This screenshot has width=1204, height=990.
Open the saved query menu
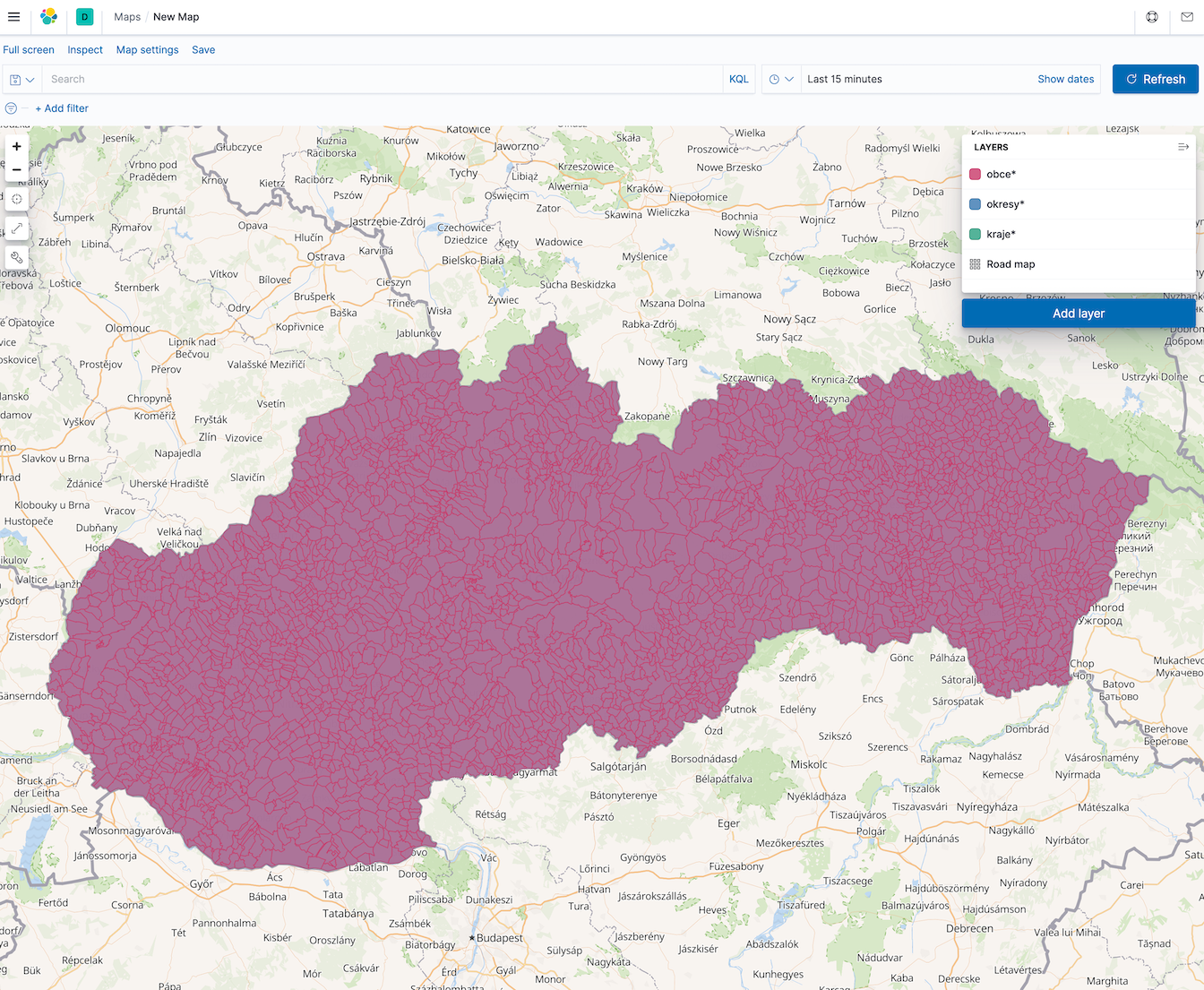coord(21,80)
